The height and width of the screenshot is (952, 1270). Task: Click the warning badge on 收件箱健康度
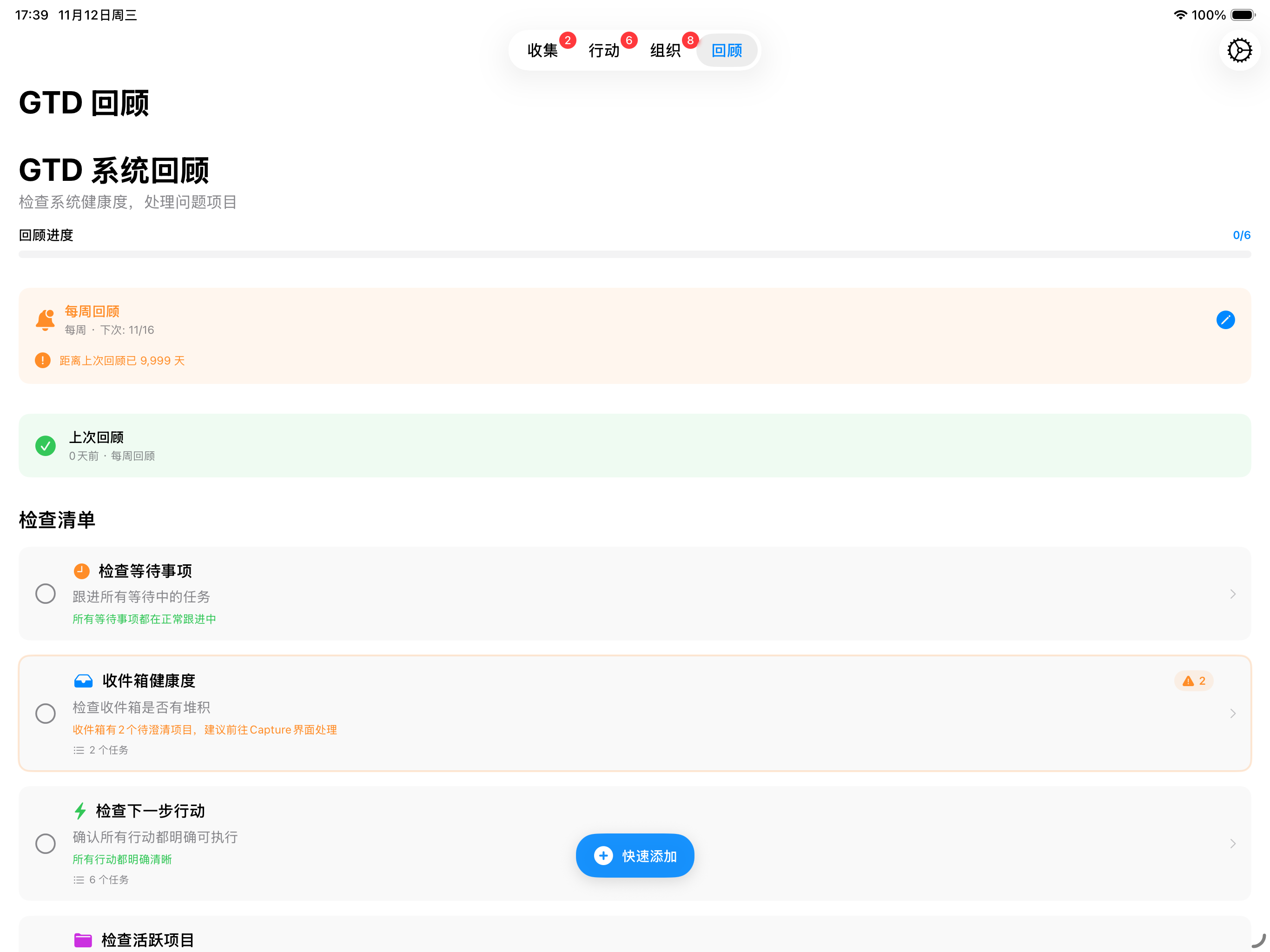pos(1194,681)
